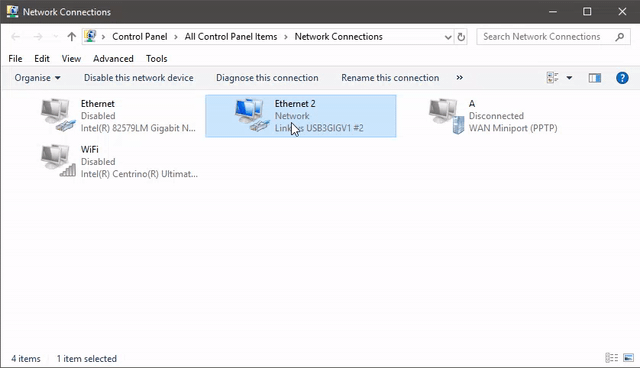
Task: Click WAN Miniport (PPTP) text
Action: pyautogui.click(x=513, y=128)
